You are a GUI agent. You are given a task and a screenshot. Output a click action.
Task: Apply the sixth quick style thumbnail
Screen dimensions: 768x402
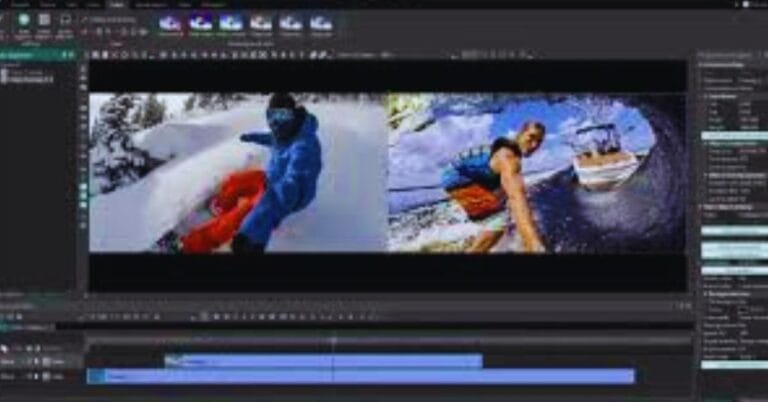click(321, 24)
